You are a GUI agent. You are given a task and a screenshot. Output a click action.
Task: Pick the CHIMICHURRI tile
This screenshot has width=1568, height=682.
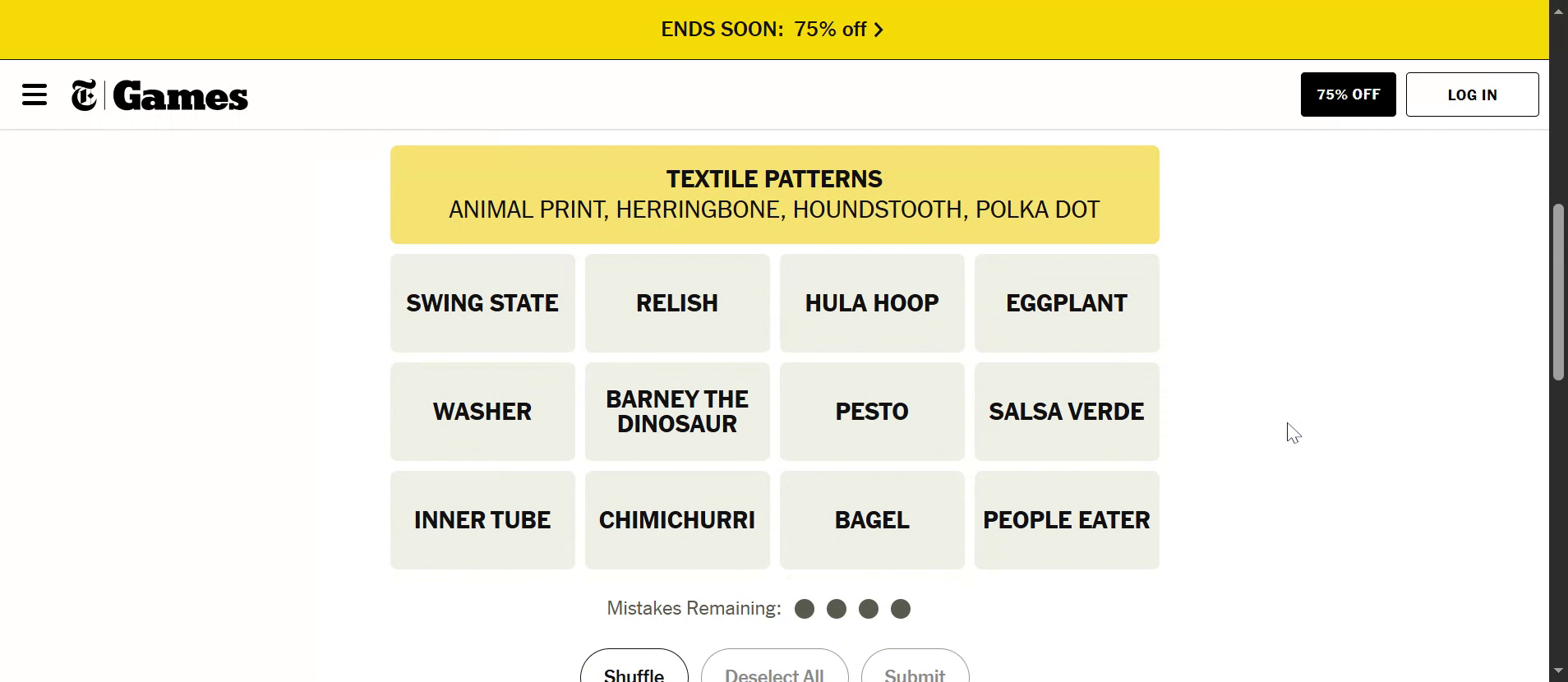[x=677, y=520]
